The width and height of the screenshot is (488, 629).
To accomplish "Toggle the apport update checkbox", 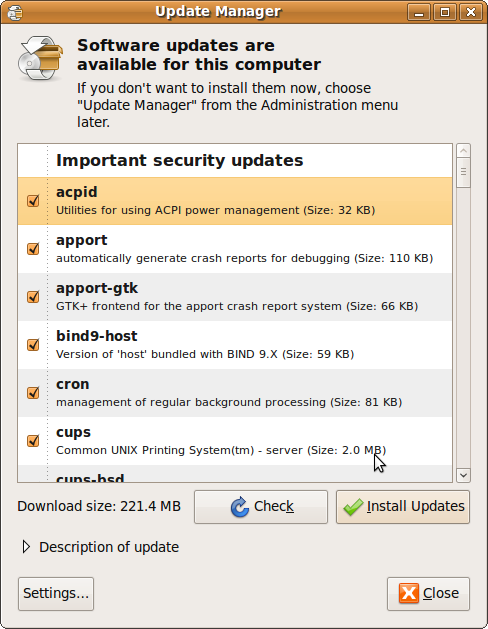I will [x=33, y=249].
